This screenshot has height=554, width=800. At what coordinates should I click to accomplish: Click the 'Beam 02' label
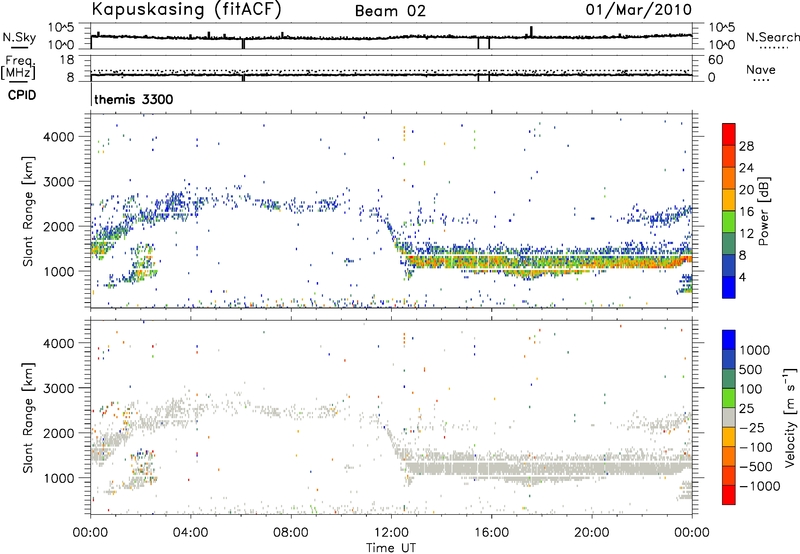(x=390, y=11)
